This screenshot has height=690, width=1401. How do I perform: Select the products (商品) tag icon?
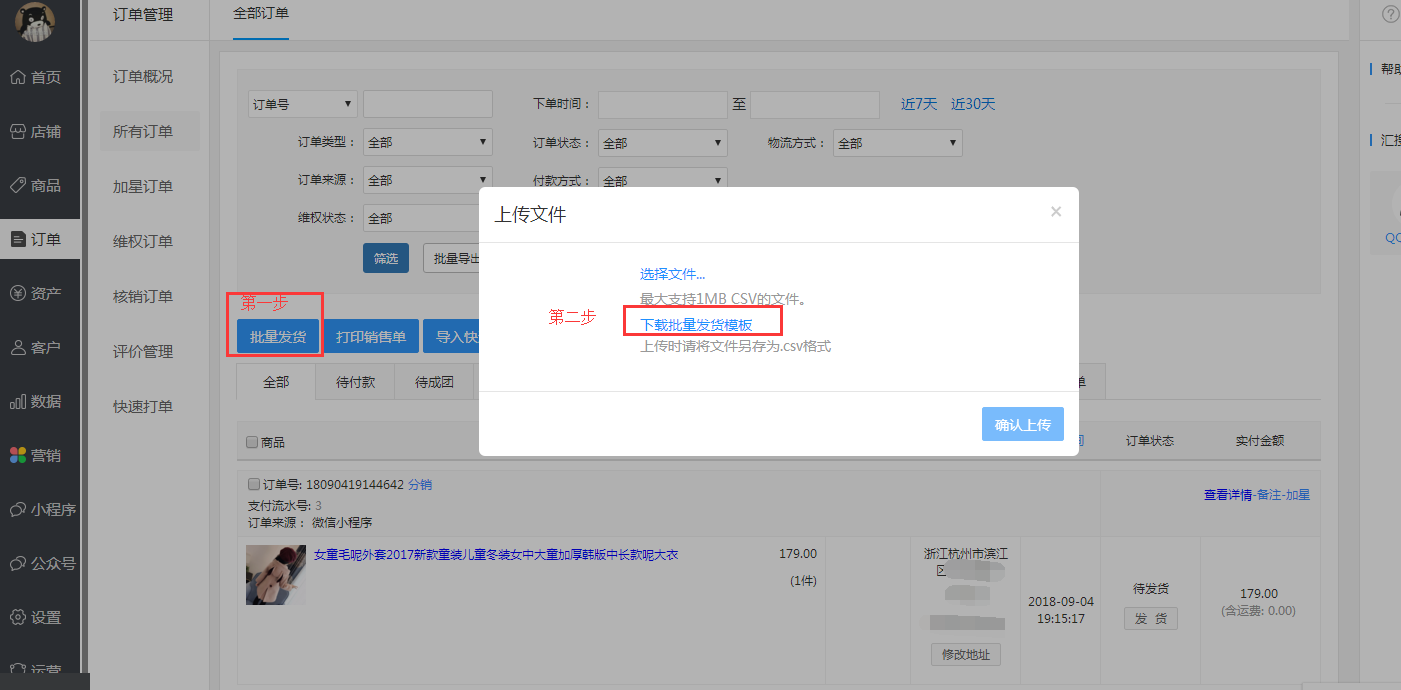tap(17, 185)
